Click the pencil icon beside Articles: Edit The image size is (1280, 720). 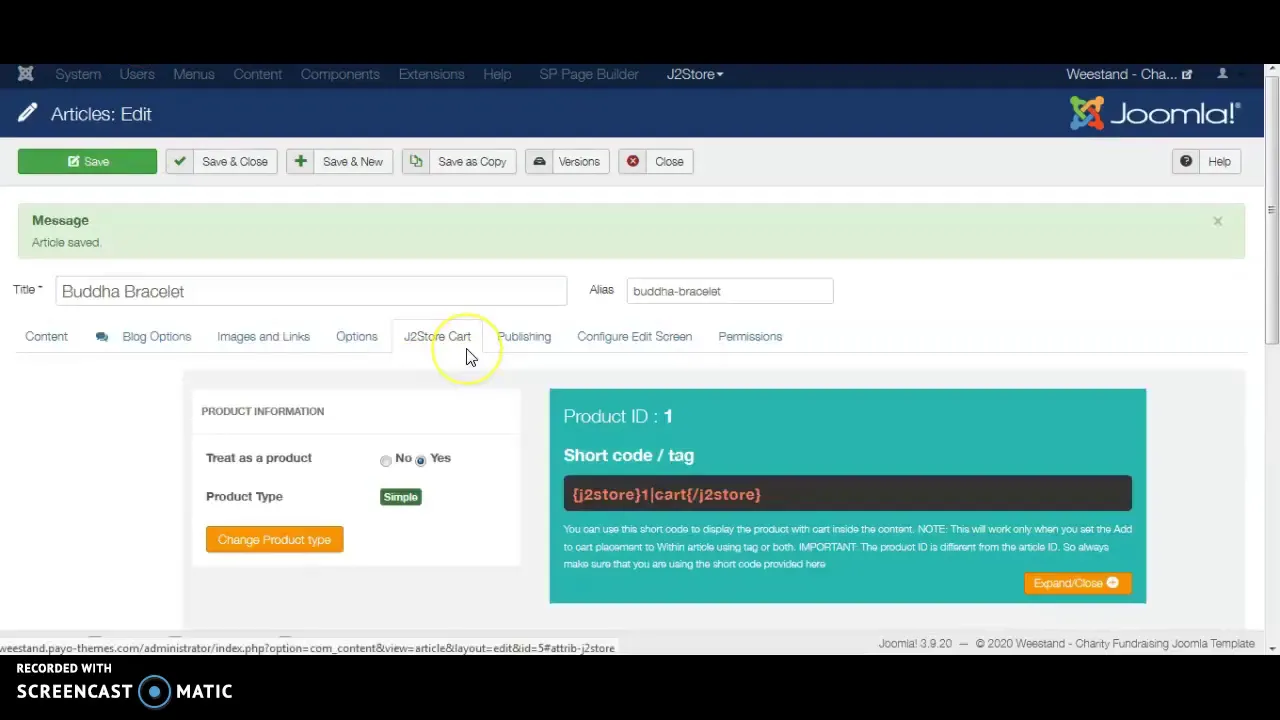tap(27, 114)
